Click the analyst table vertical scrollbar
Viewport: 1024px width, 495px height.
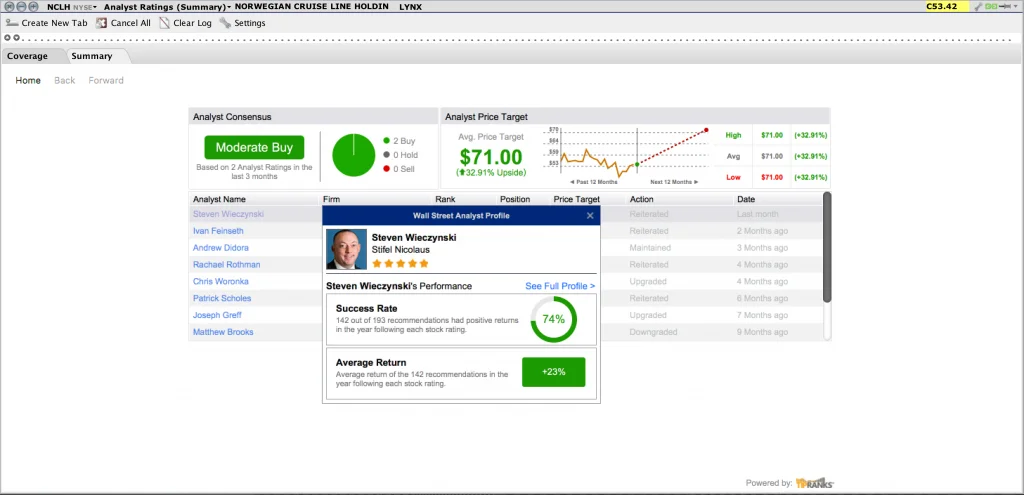(827, 248)
